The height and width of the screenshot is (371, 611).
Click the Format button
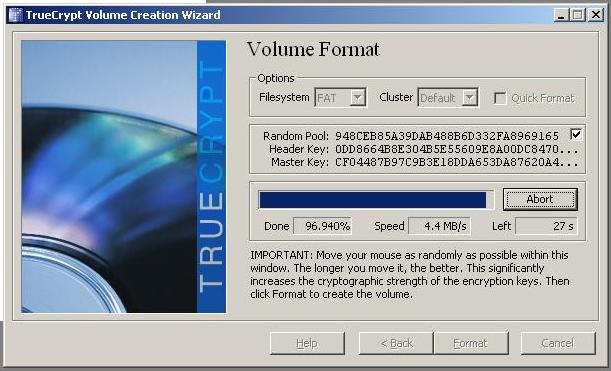[471, 343]
